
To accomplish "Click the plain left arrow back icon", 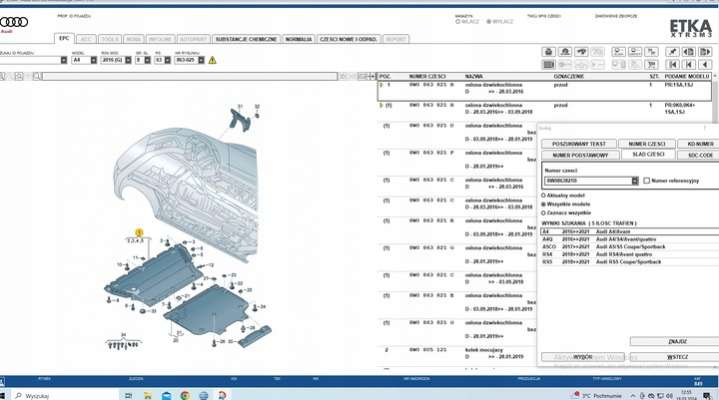I will point(705,65).
